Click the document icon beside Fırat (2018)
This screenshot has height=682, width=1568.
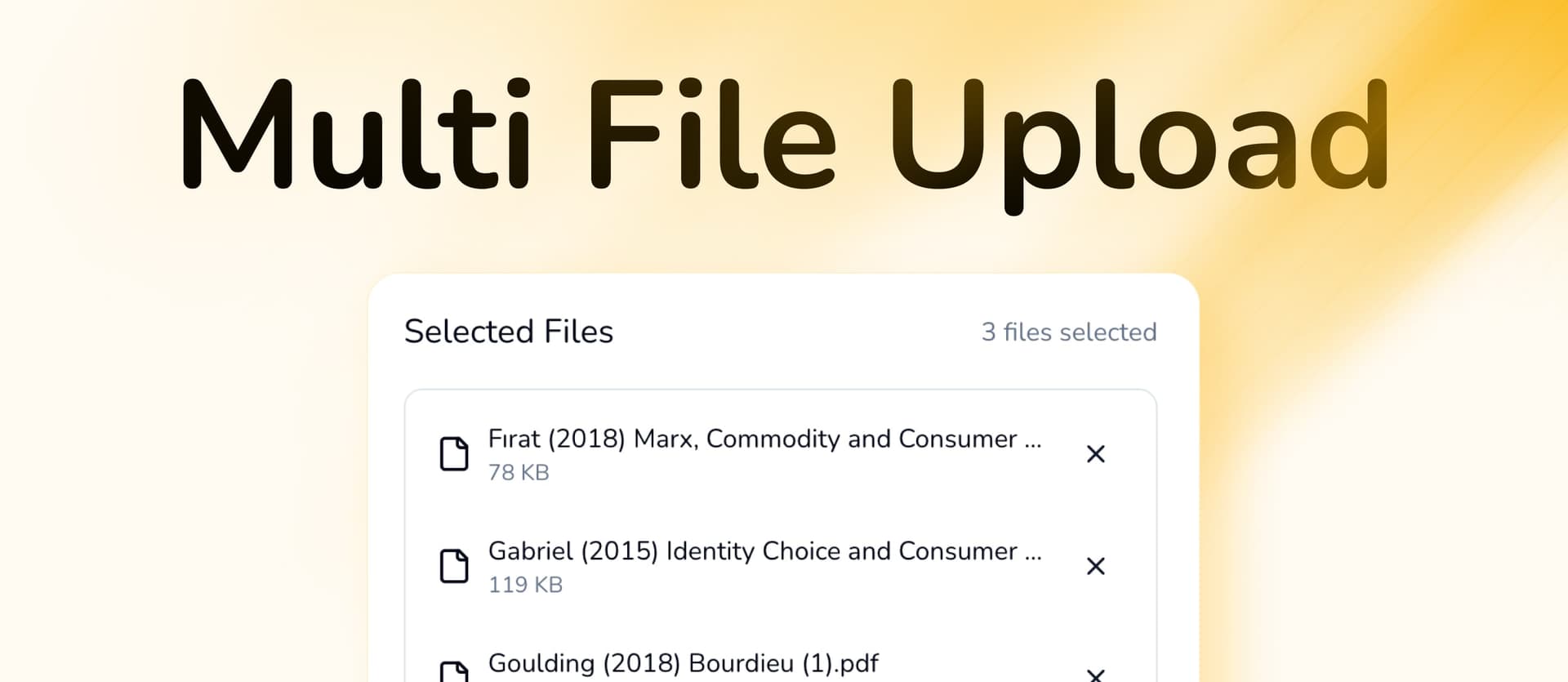coord(454,454)
